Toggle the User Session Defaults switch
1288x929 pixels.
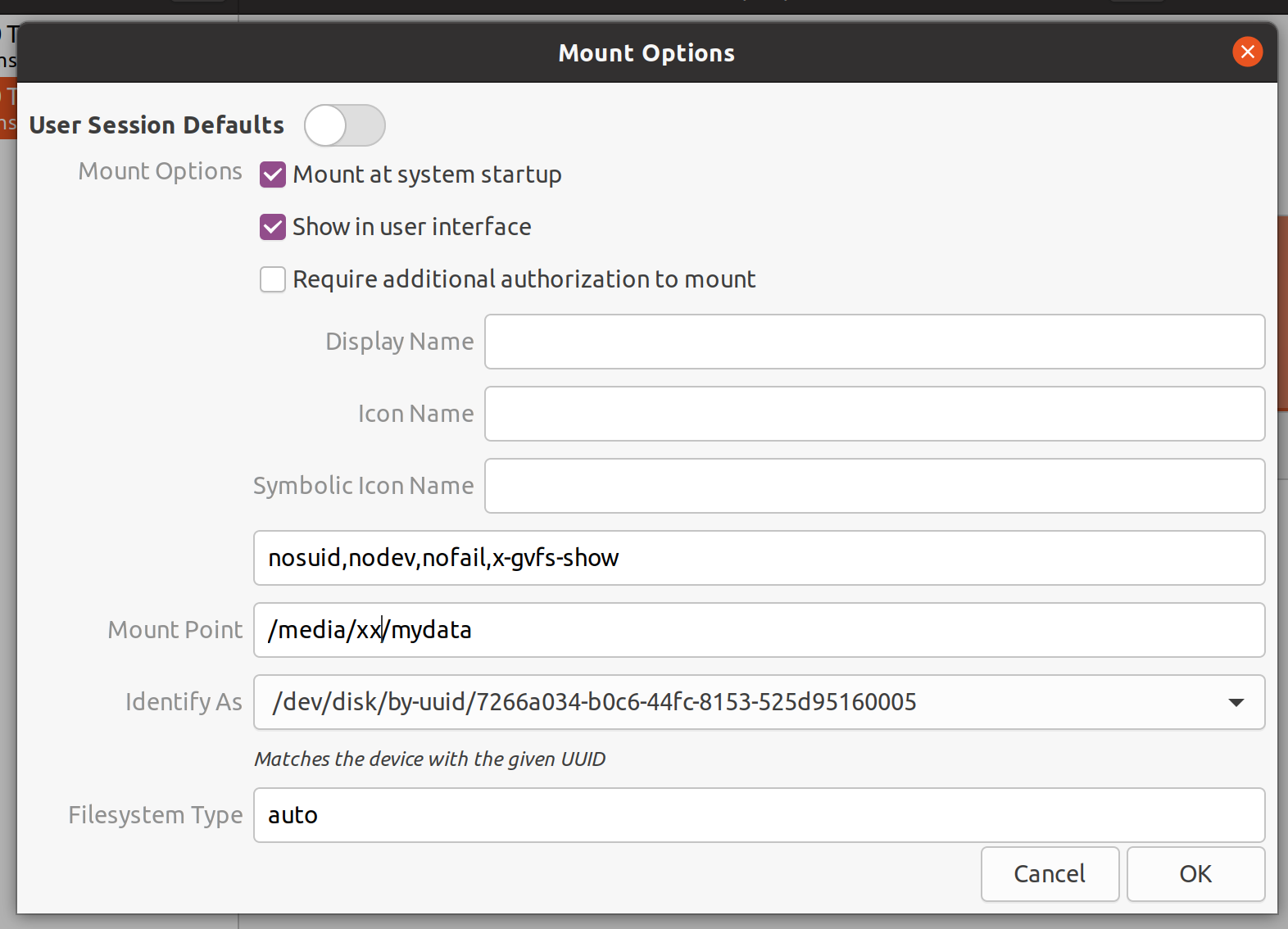point(344,125)
